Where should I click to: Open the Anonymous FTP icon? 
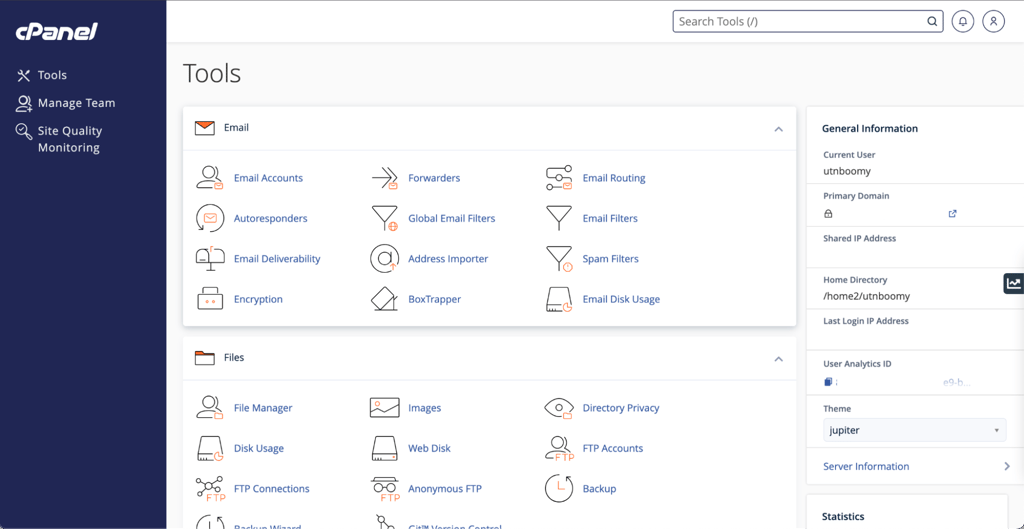click(385, 489)
